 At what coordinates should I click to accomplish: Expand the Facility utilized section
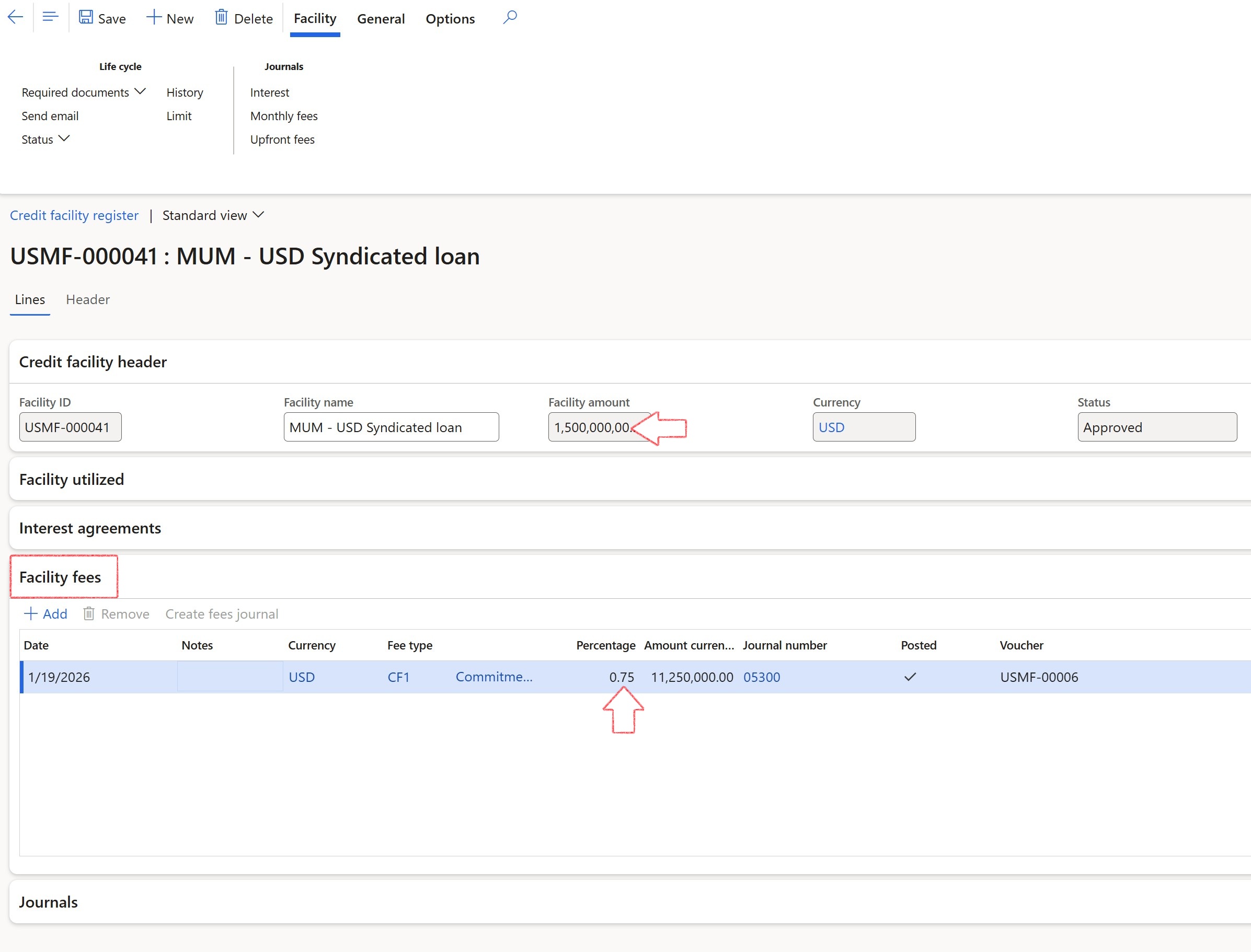[72, 479]
